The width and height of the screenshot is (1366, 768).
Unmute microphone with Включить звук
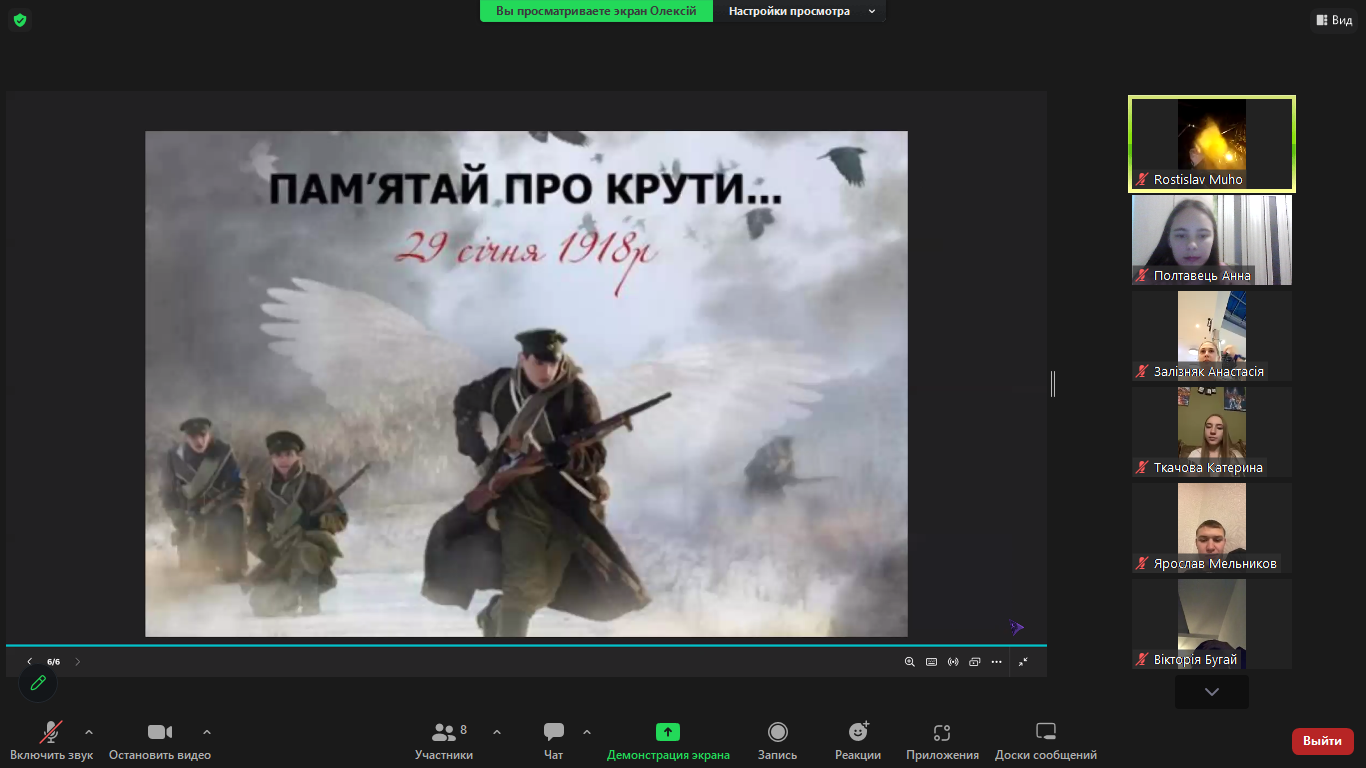51,741
